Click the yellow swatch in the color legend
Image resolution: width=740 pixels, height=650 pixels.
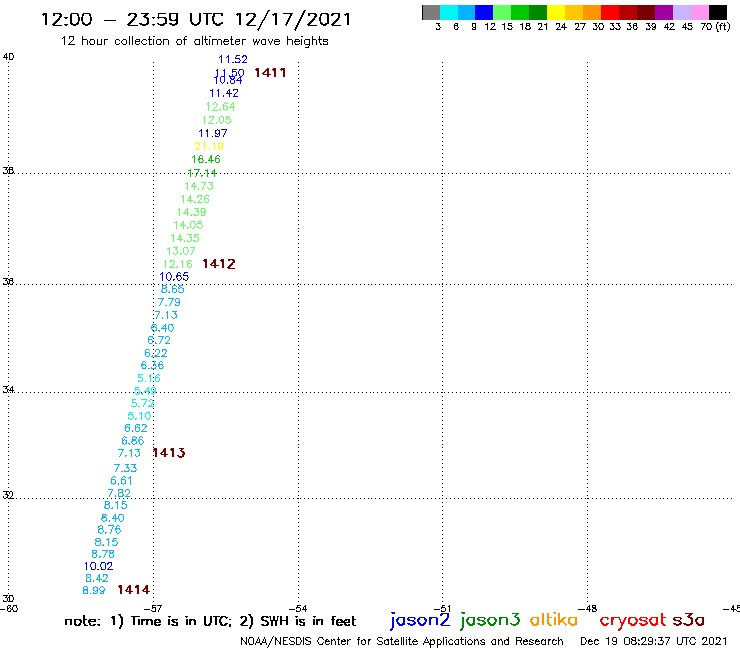pyautogui.click(x=556, y=12)
